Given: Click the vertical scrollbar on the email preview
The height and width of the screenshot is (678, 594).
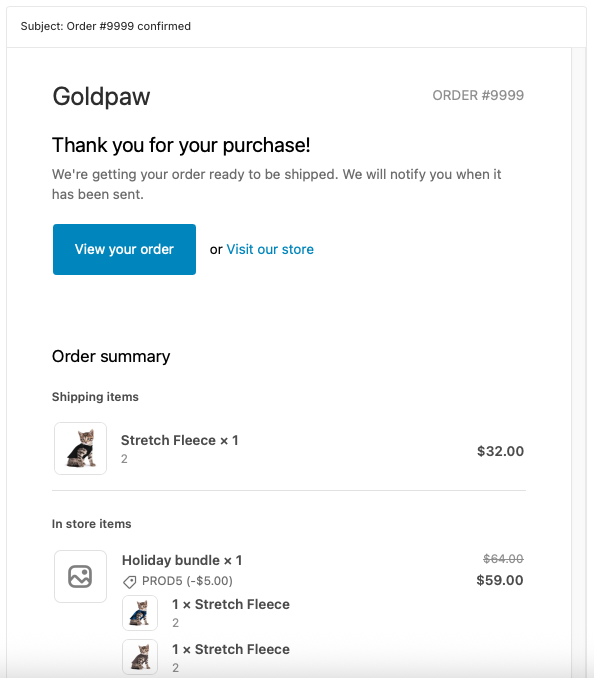Looking at the screenshot, I should 578,362.
